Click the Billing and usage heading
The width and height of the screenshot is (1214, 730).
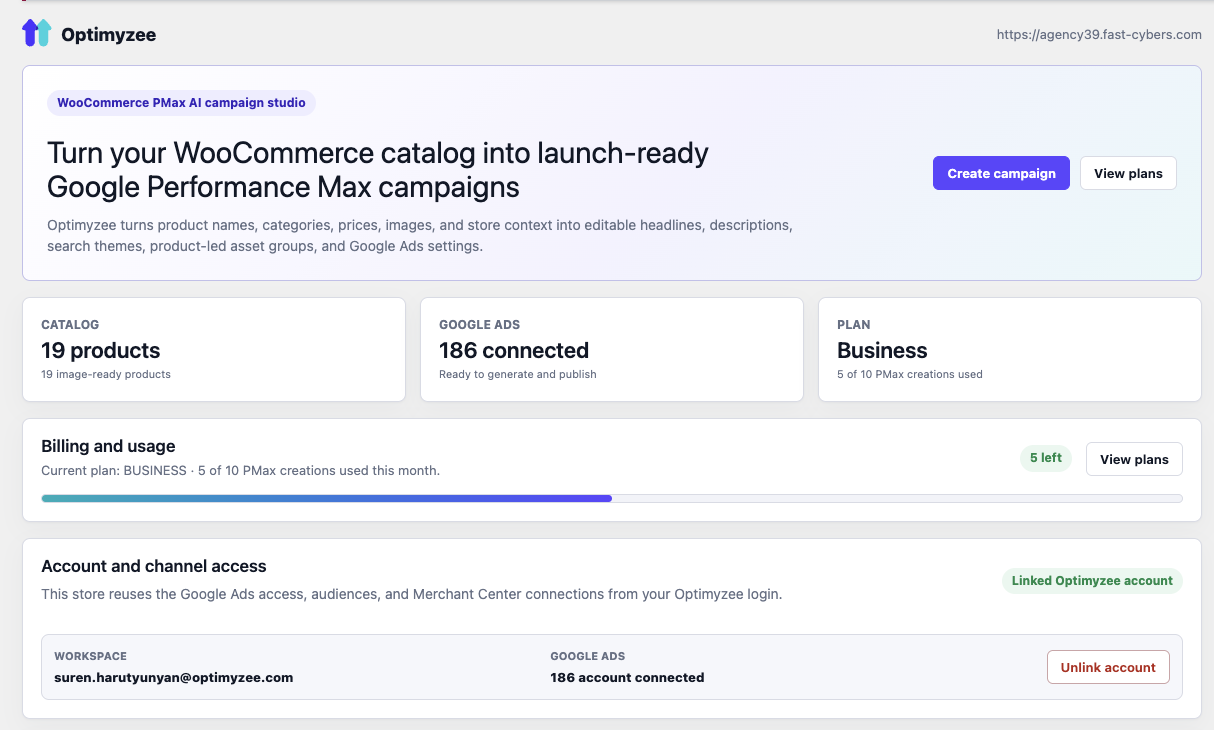[108, 446]
